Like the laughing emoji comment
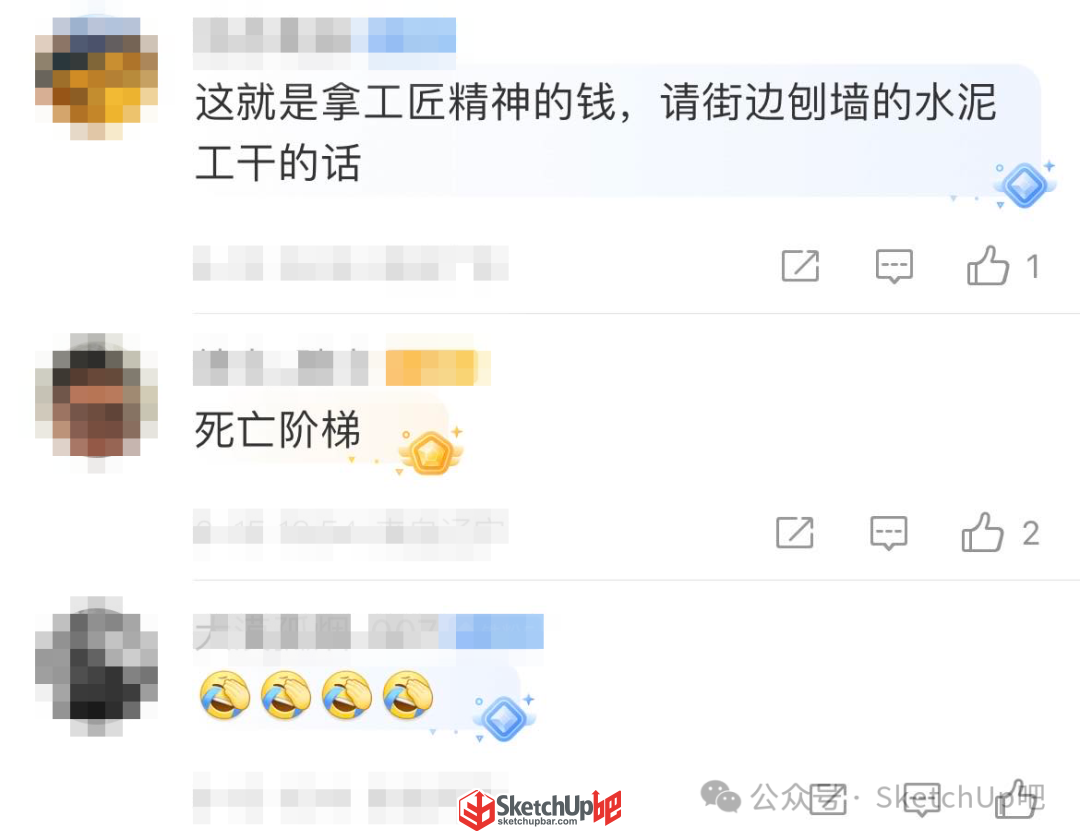Screen dimensions: 1080x840 point(1017,799)
